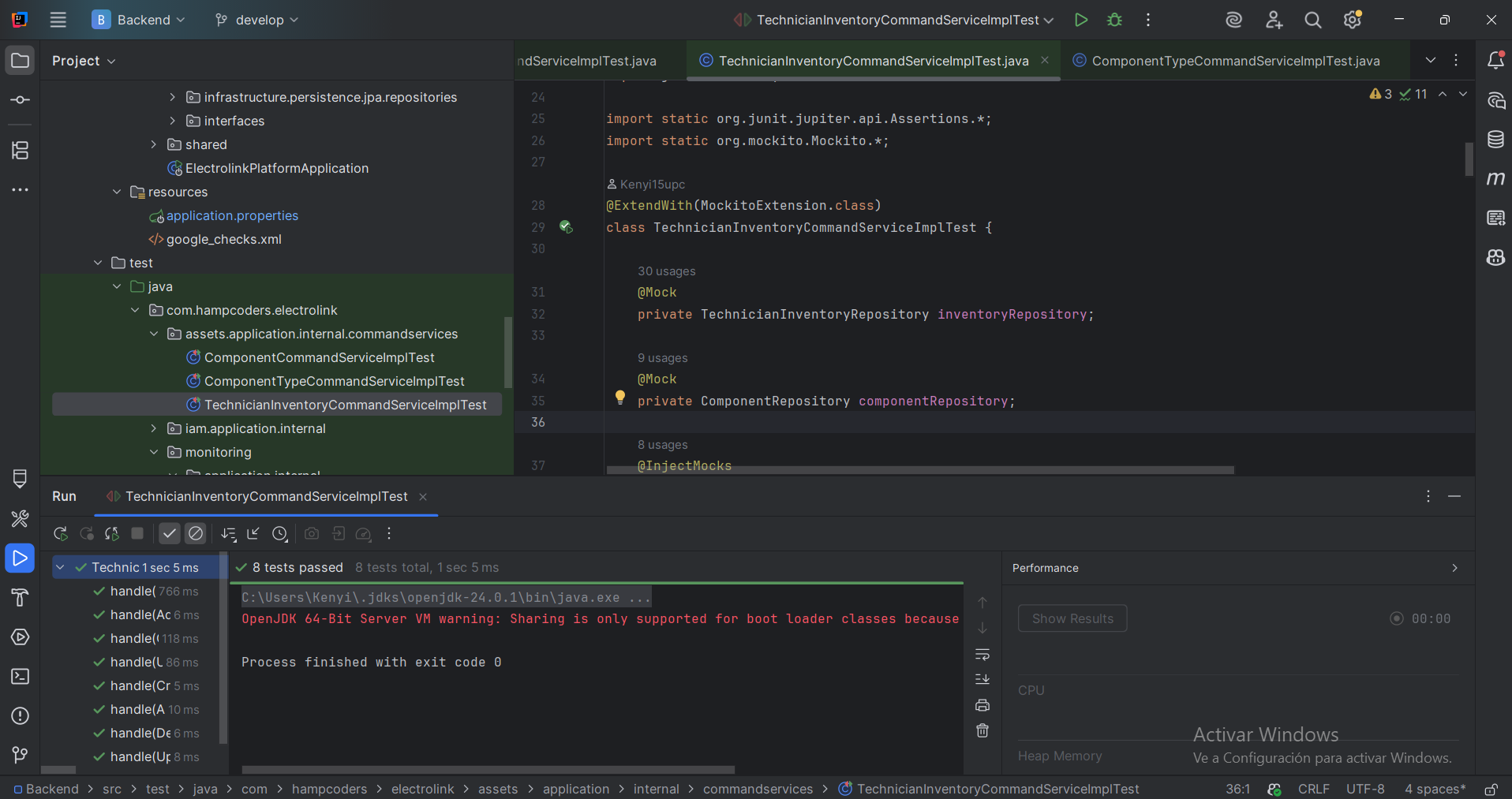Print console output with printer icon

click(982, 705)
